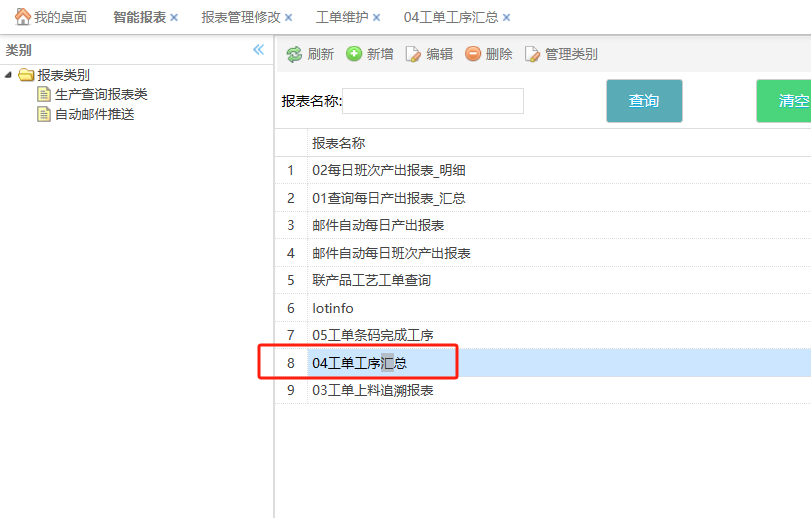Close the 智能报表 tab

coord(174,18)
